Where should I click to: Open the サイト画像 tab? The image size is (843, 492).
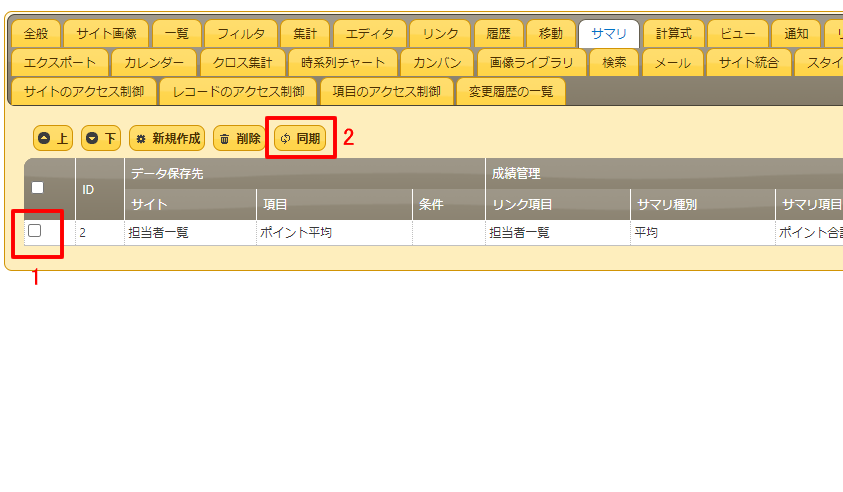click(106, 34)
